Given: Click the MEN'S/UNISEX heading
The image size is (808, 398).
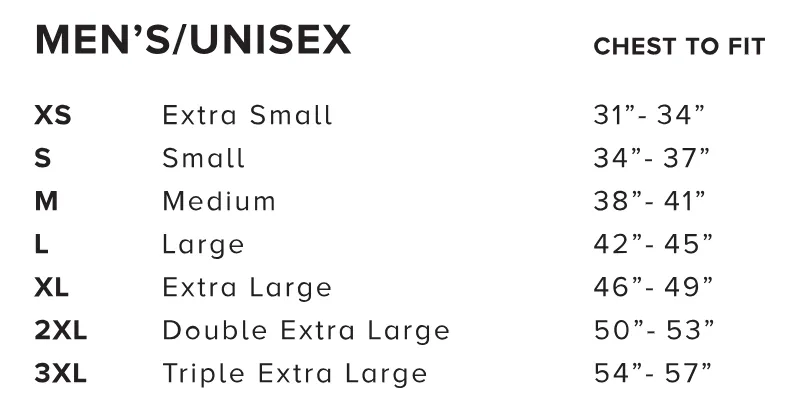Looking at the screenshot, I should click(x=193, y=40).
